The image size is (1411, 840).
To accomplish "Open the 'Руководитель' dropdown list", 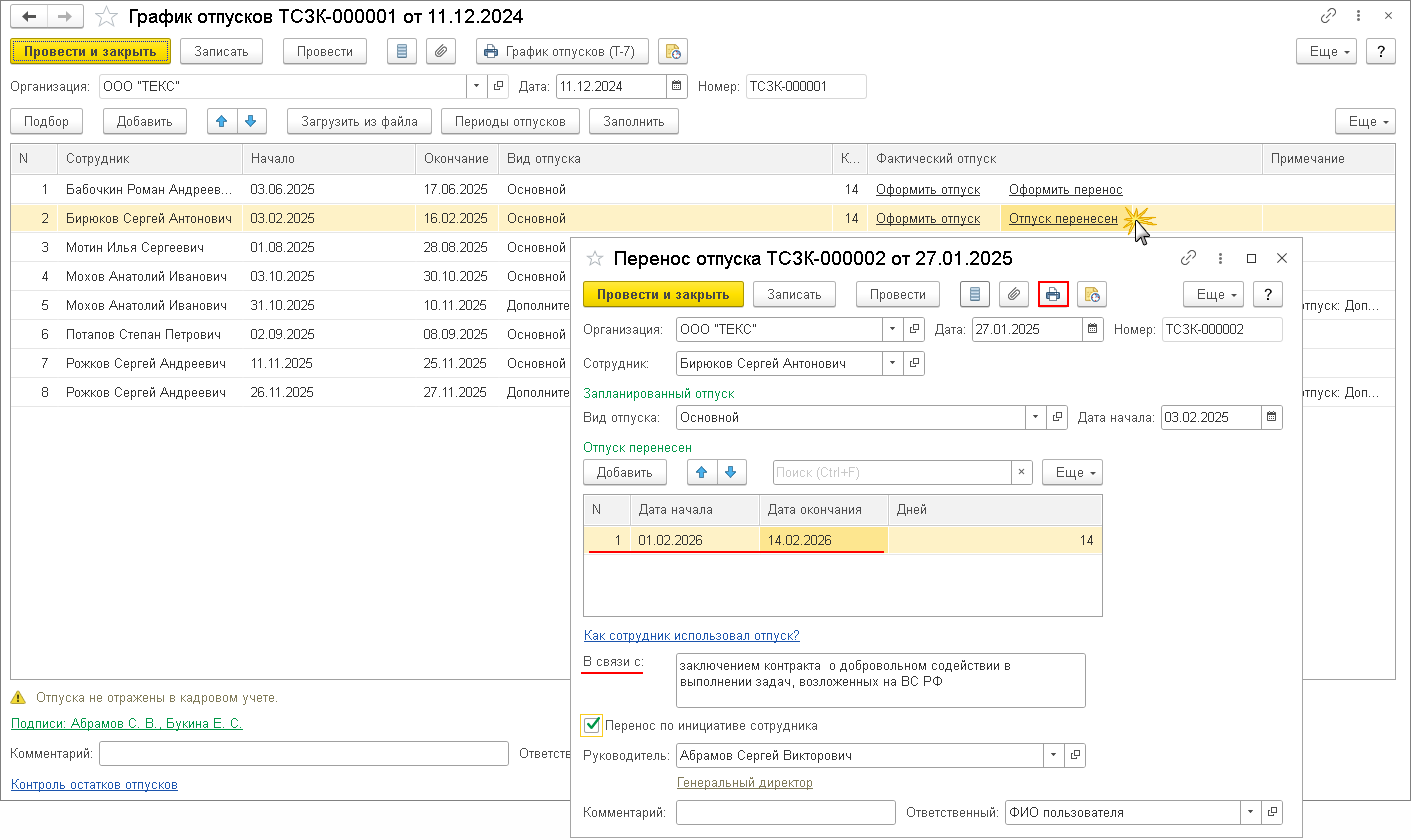I will coord(1052,756).
